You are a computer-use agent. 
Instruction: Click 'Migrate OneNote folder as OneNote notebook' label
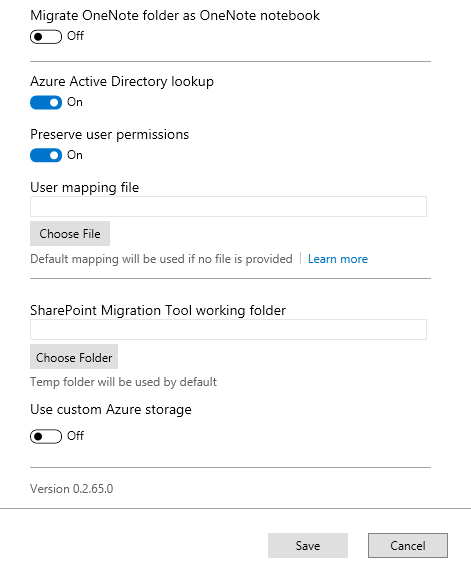point(175,16)
